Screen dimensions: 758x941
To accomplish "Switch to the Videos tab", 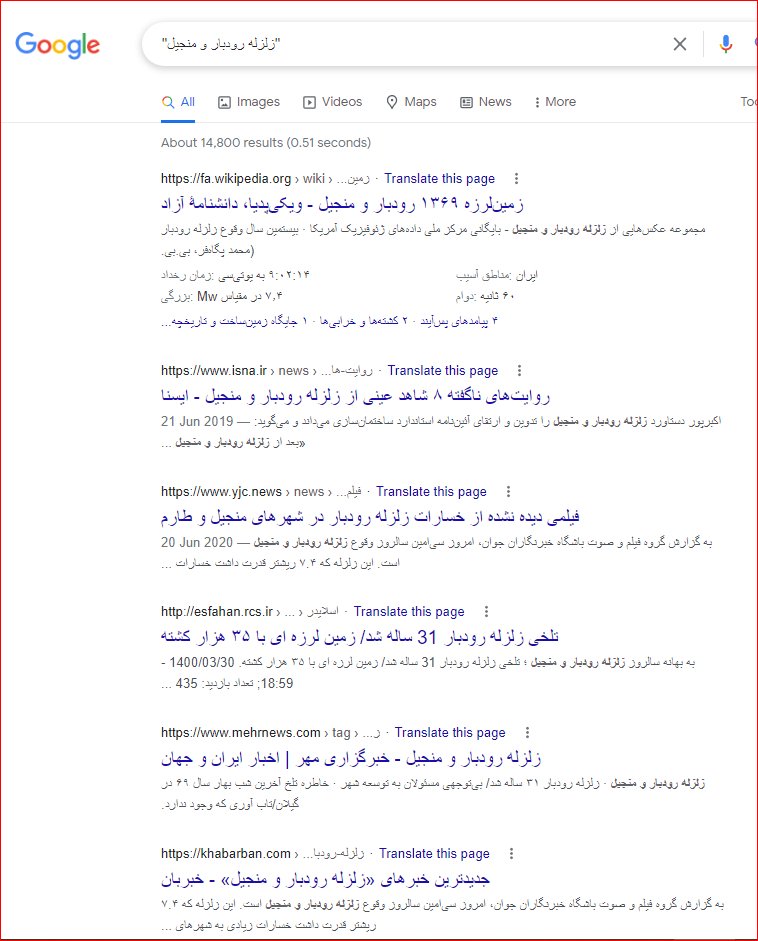I will [332, 102].
